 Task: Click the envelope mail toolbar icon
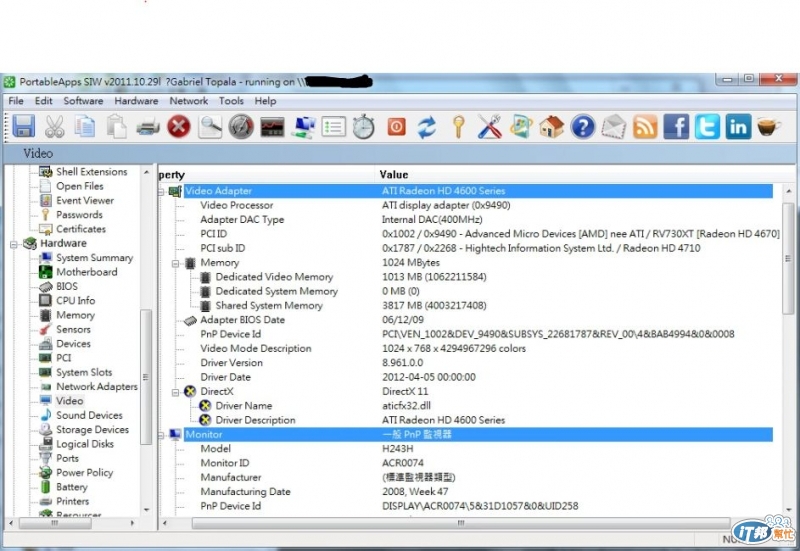[614, 126]
